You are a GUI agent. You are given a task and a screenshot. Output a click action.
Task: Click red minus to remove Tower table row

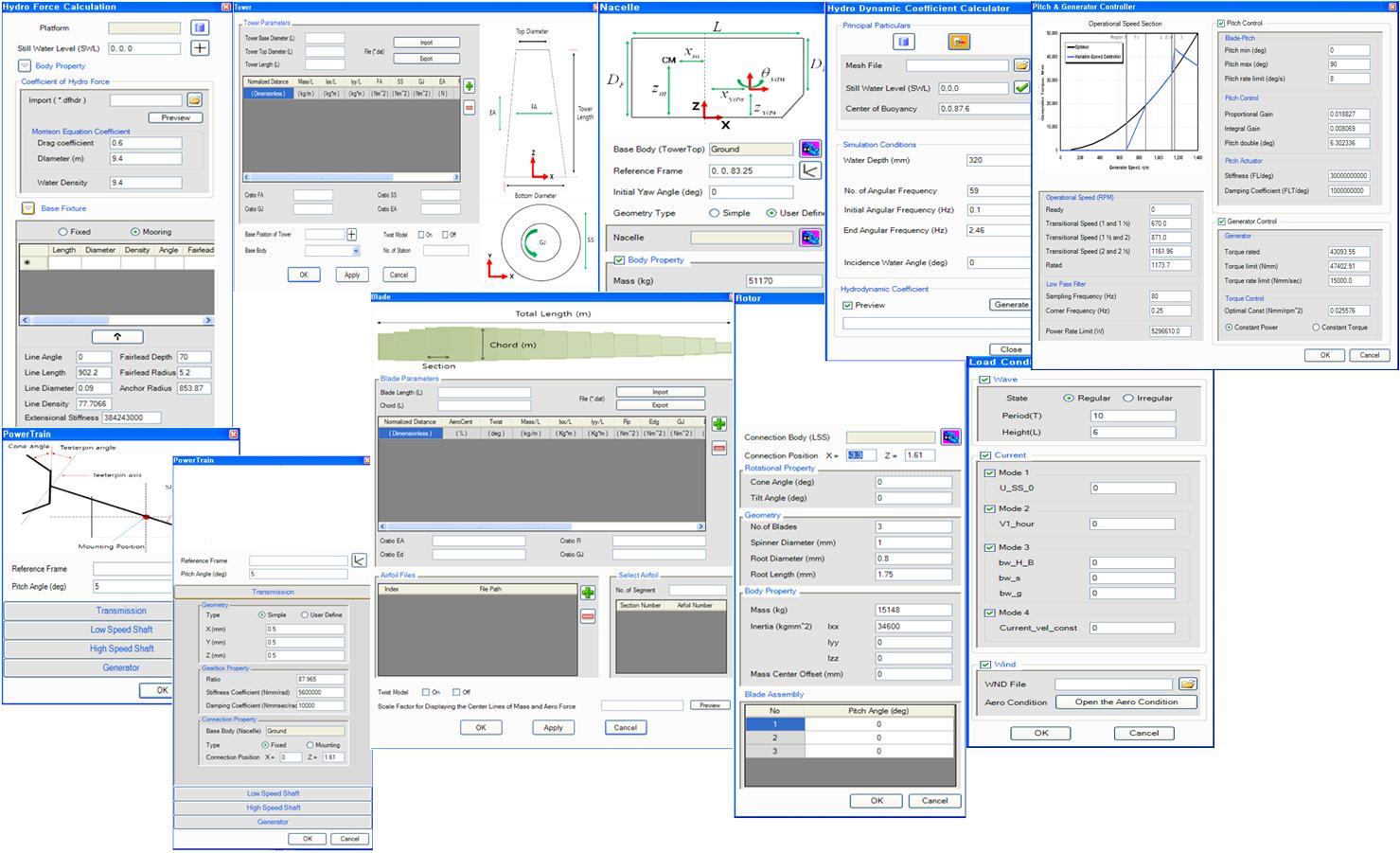pyautogui.click(x=469, y=108)
